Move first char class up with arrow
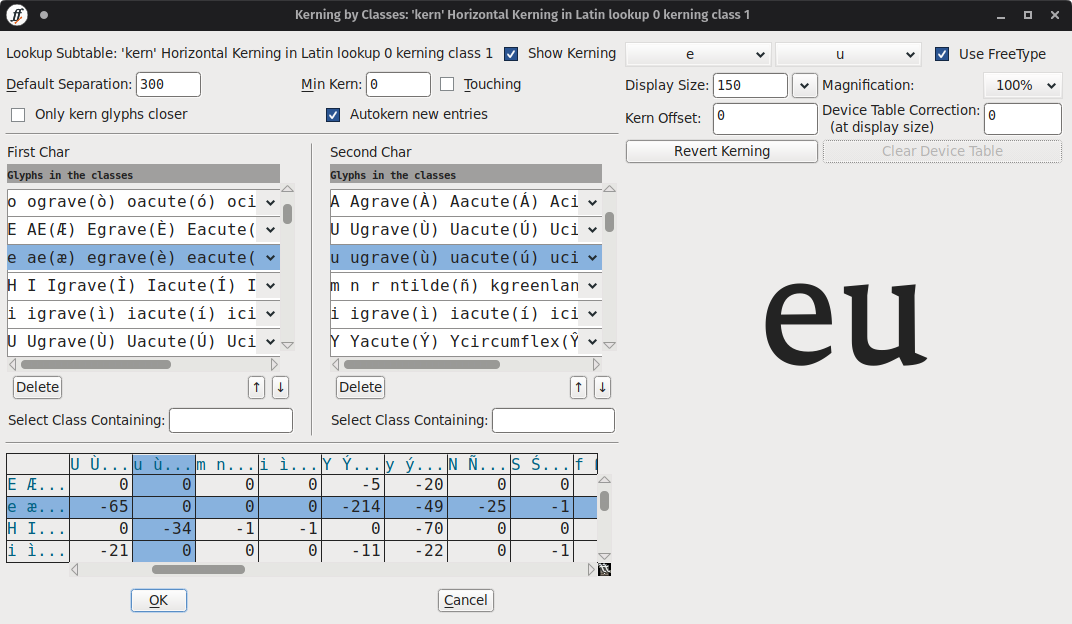Image resolution: width=1072 pixels, height=624 pixels. [256, 388]
